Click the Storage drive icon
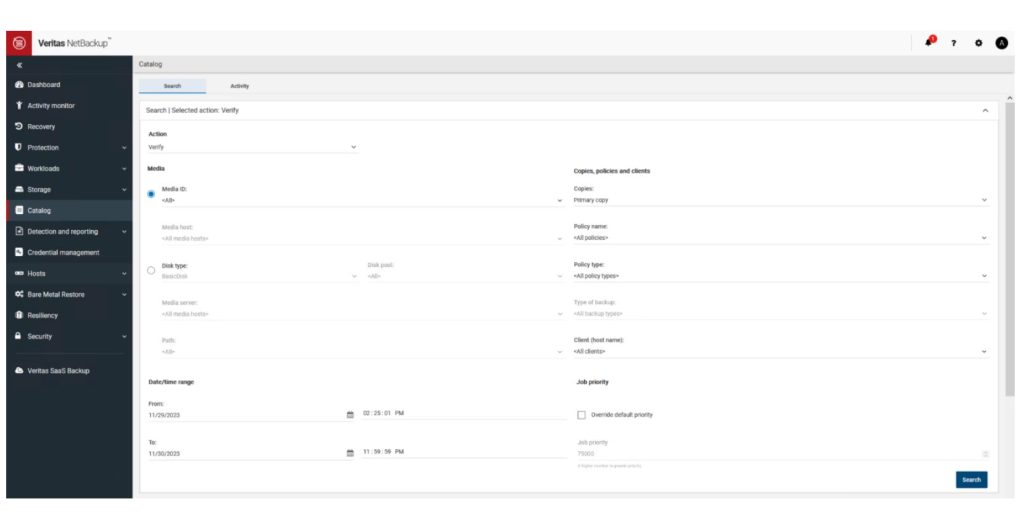This screenshot has height=512, width=1024. pyautogui.click(x=19, y=189)
